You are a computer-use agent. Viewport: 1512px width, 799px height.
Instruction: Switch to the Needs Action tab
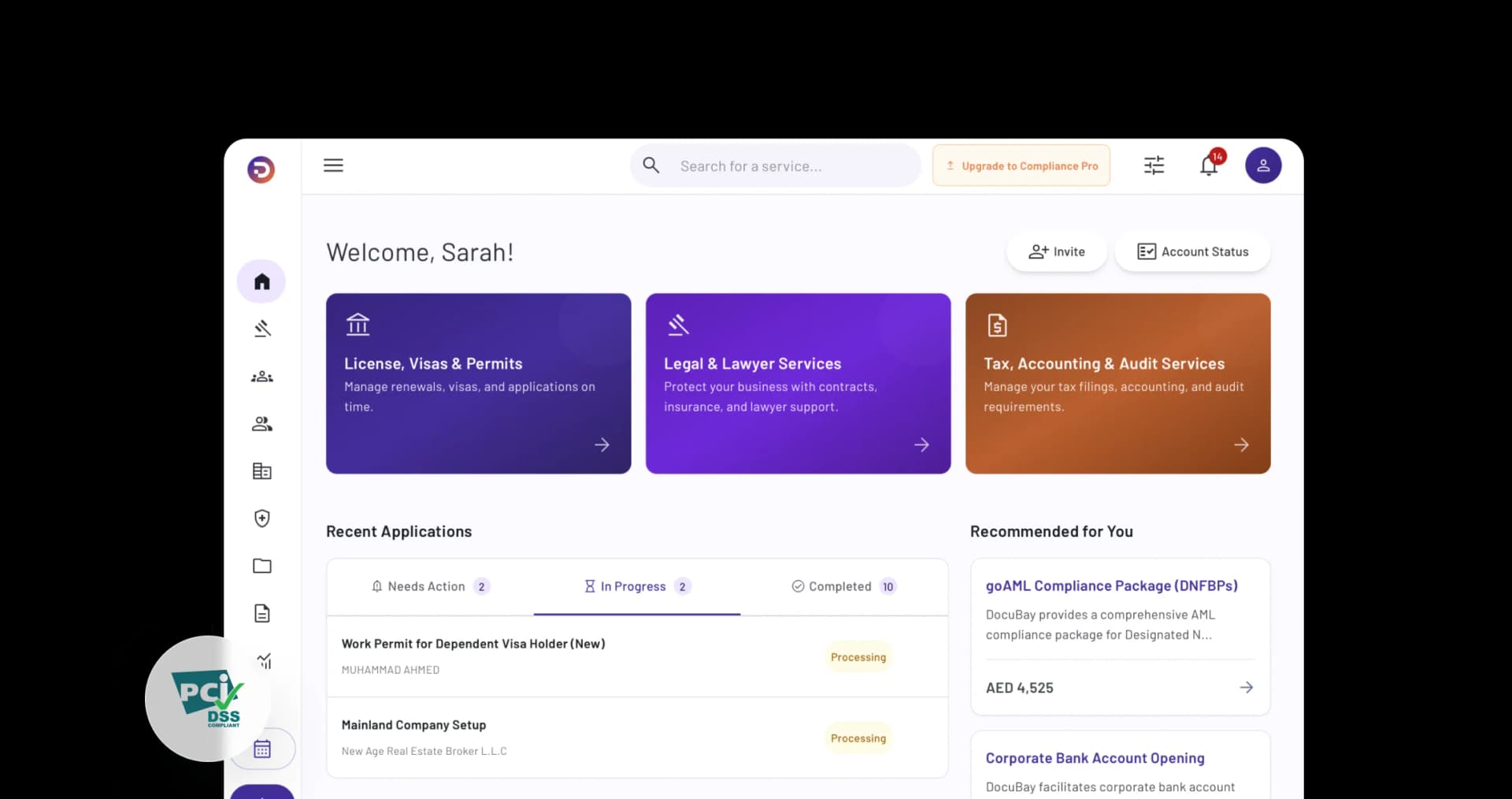(x=430, y=586)
